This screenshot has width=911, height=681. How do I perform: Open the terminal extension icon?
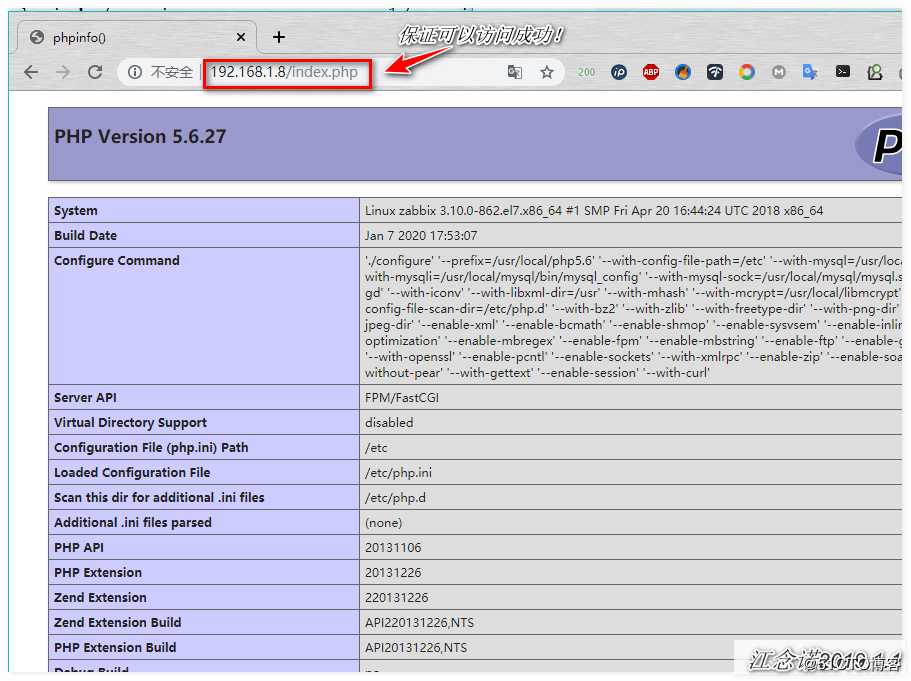842,71
